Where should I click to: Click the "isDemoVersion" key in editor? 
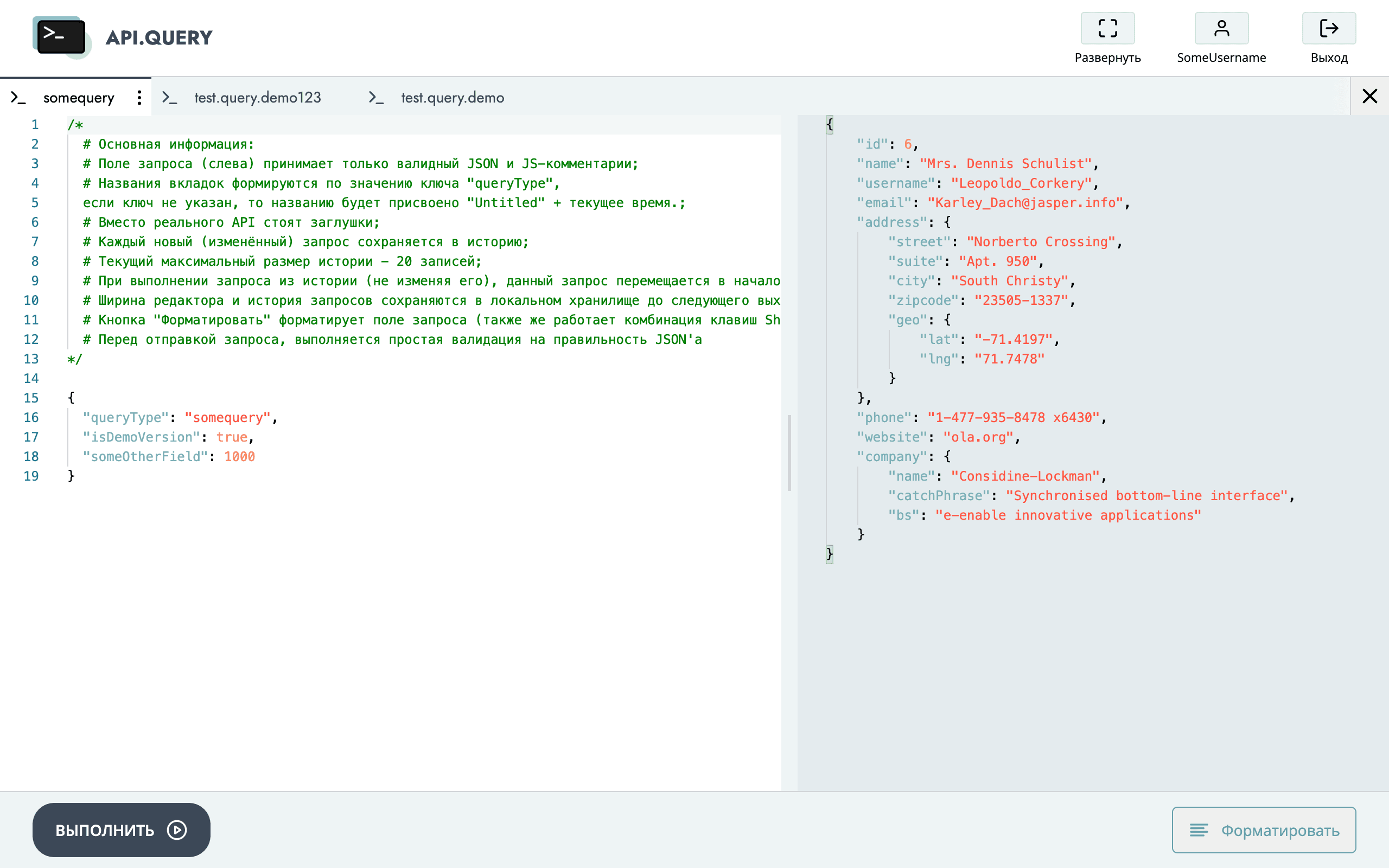coord(141,437)
